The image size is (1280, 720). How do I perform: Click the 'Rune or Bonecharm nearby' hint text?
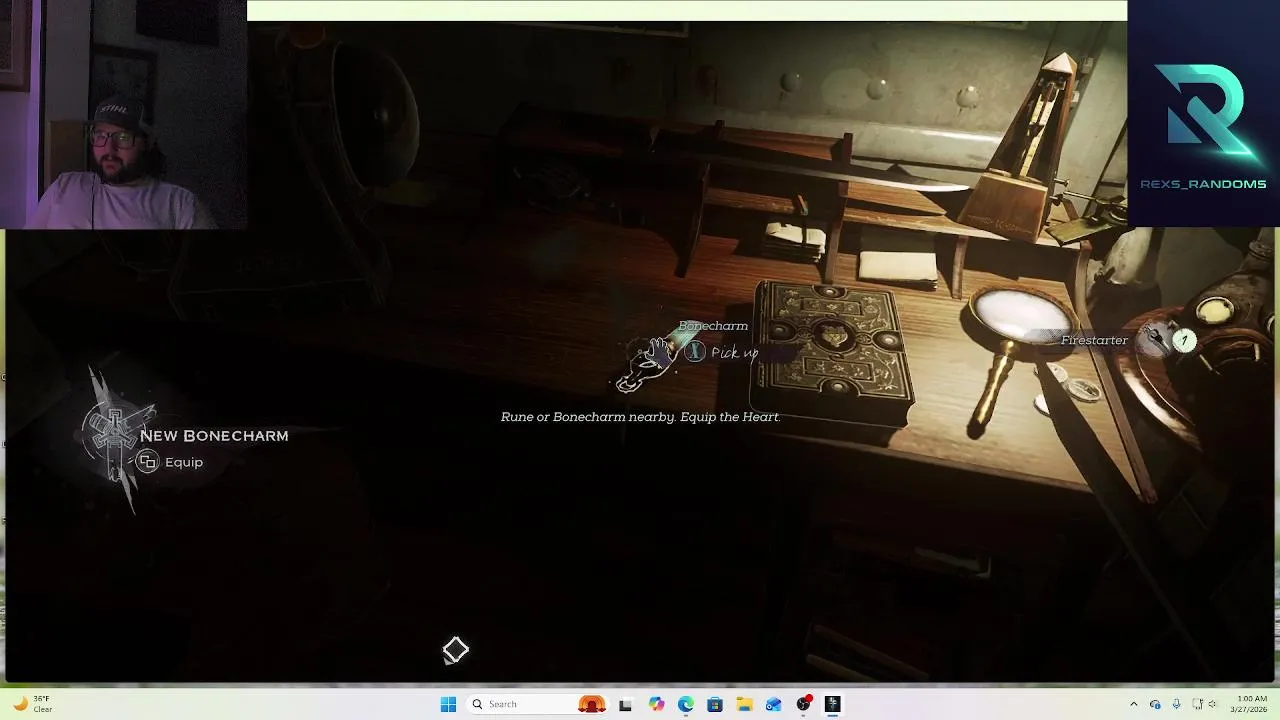tap(640, 417)
